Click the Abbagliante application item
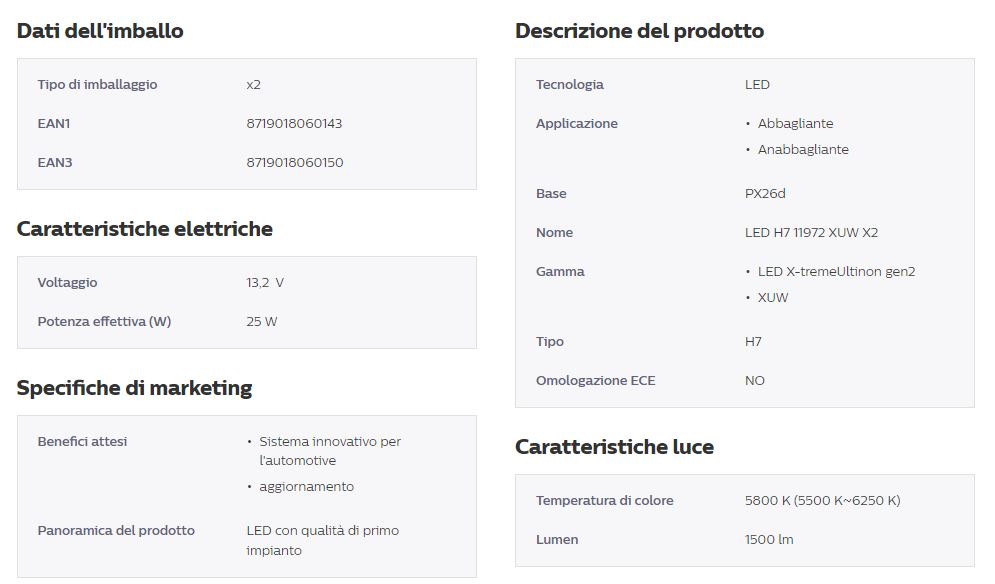This screenshot has width=995, height=584. [795, 123]
